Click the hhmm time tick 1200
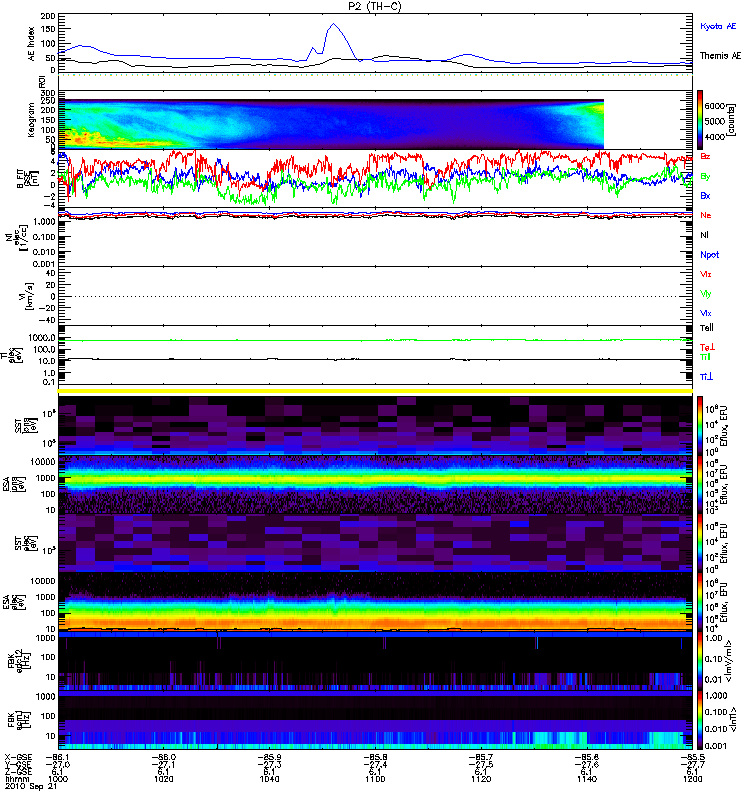 [692, 779]
